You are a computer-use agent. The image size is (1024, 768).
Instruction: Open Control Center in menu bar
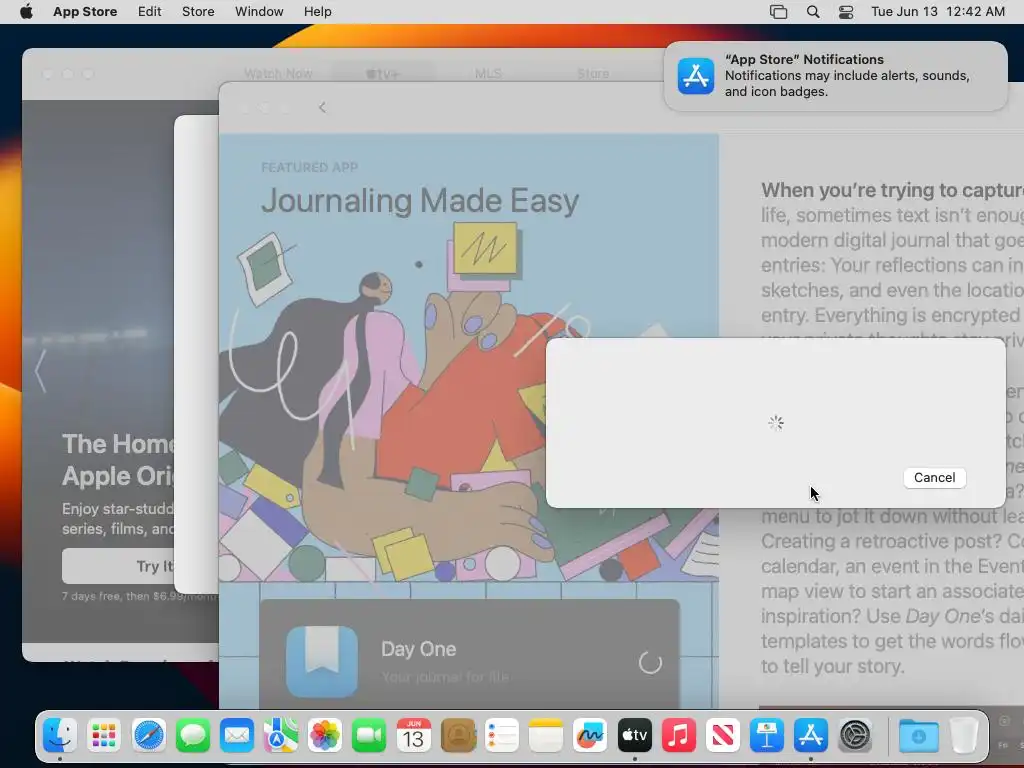[846, 12]
